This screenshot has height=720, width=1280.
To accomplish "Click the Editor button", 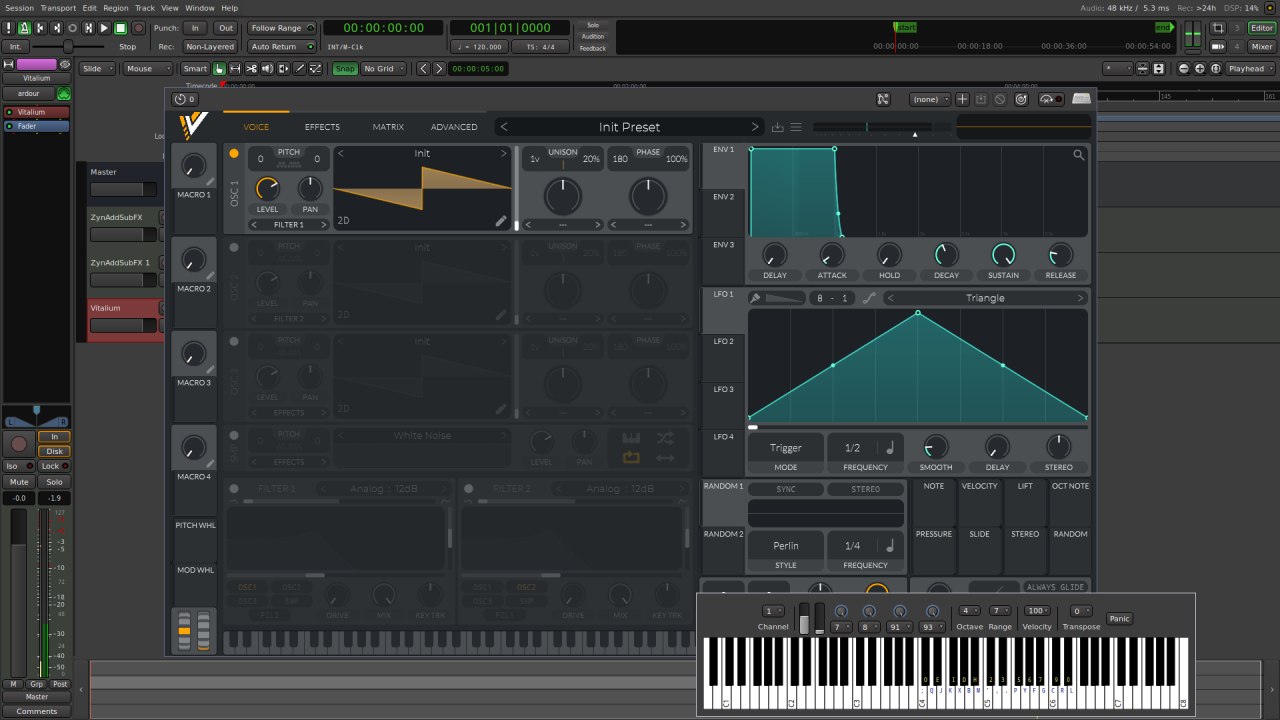I will tap(1262, 28).
